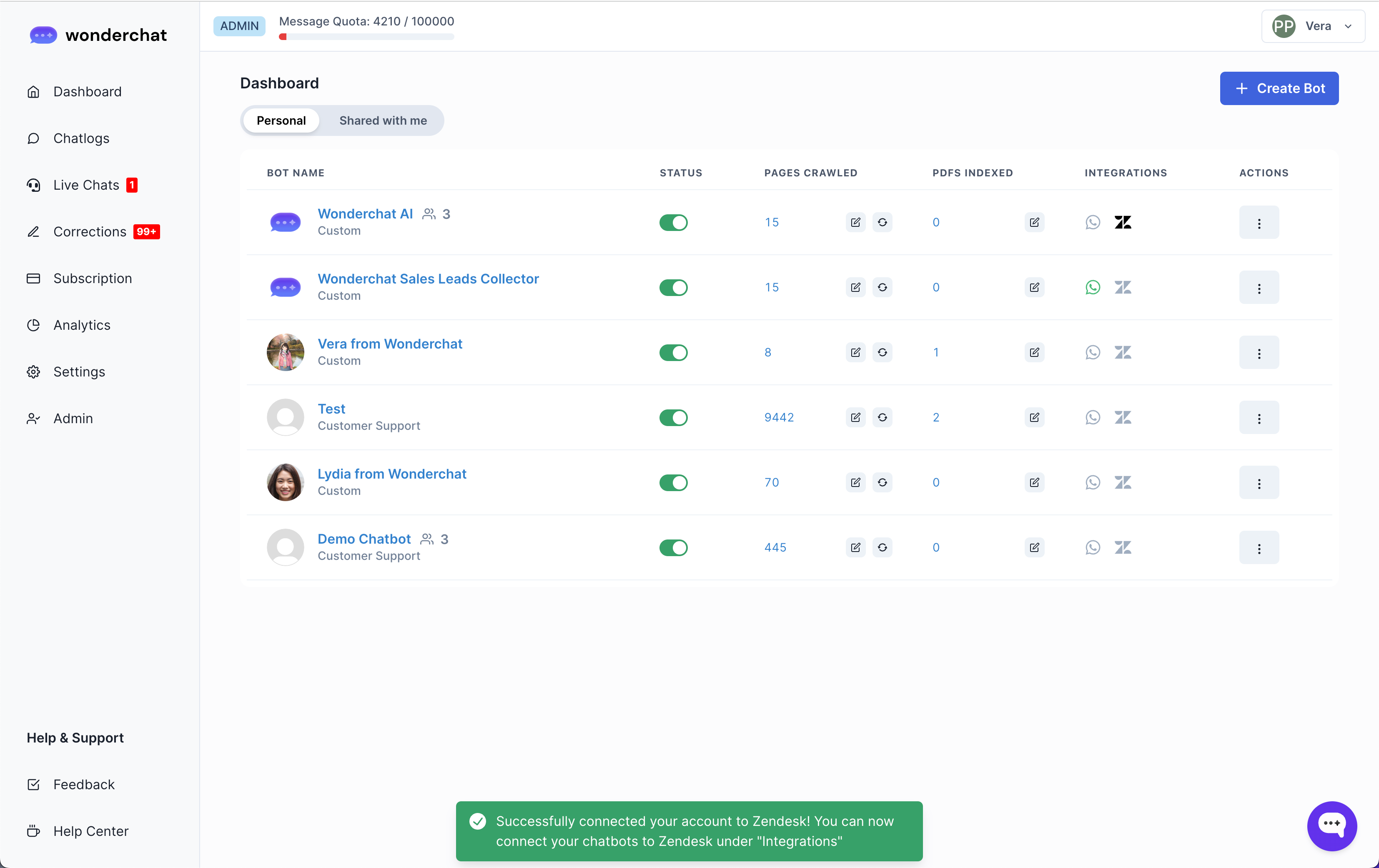
Task: Turn off Demo Chatbot status switch
Action: click(x=673, y=547)
